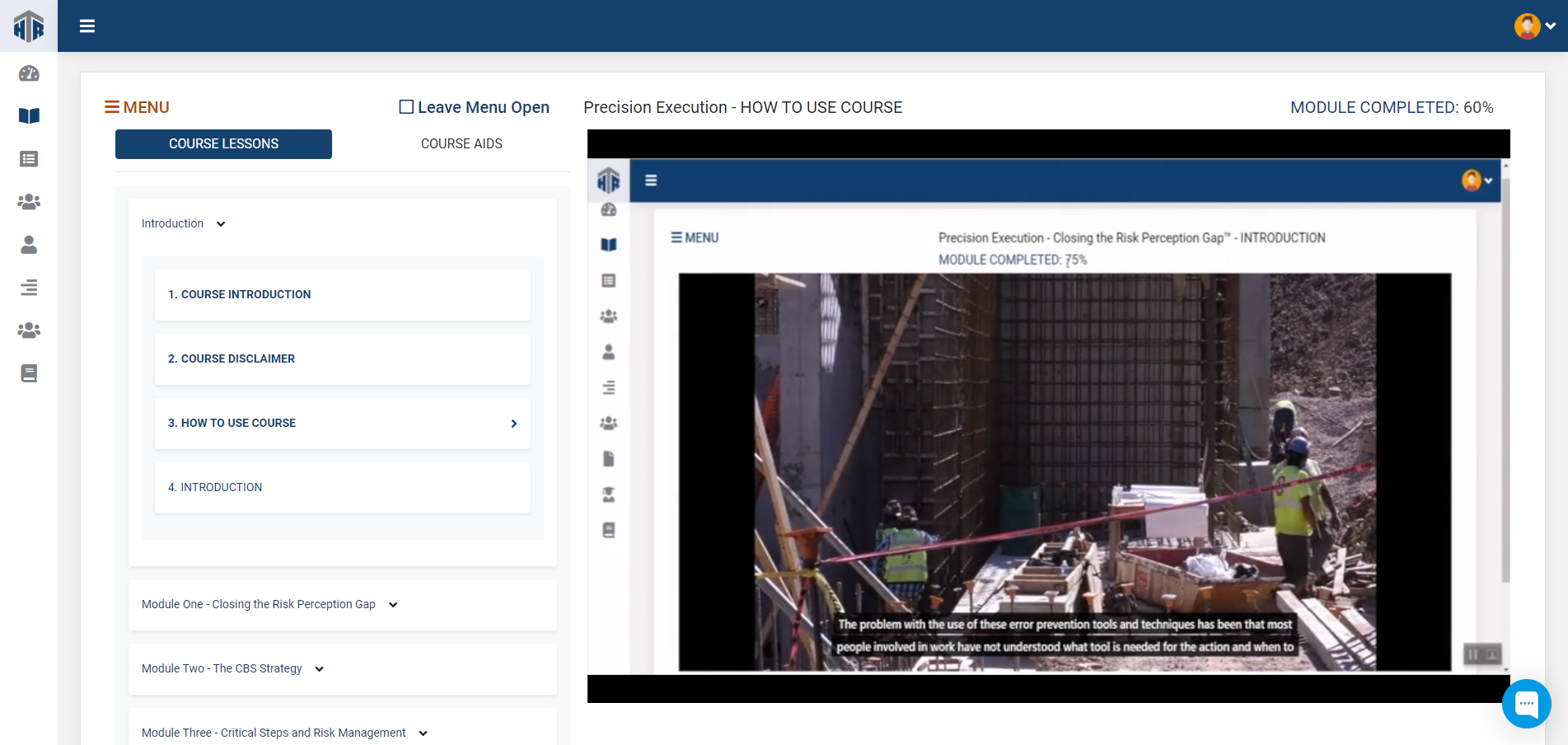
Task: Switch to the Course Aids tab
Action: (461, 144)
